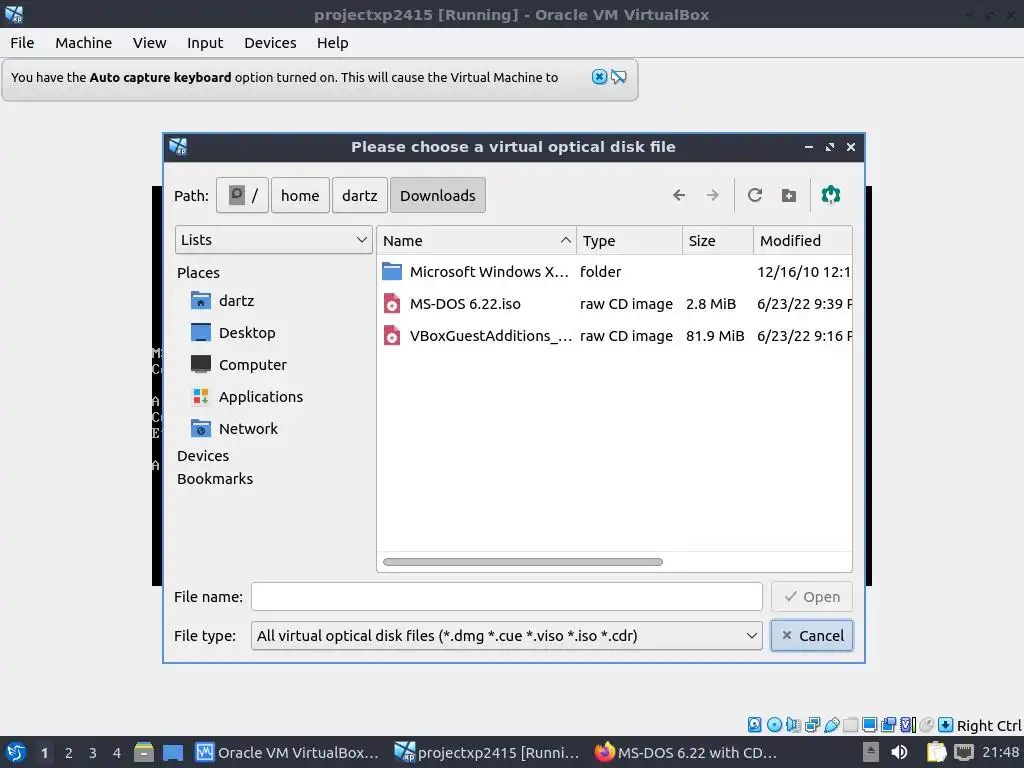This screenshot has width=1024, height=768.
Task: Open the File menu
Action: click(x=22, y=42)
